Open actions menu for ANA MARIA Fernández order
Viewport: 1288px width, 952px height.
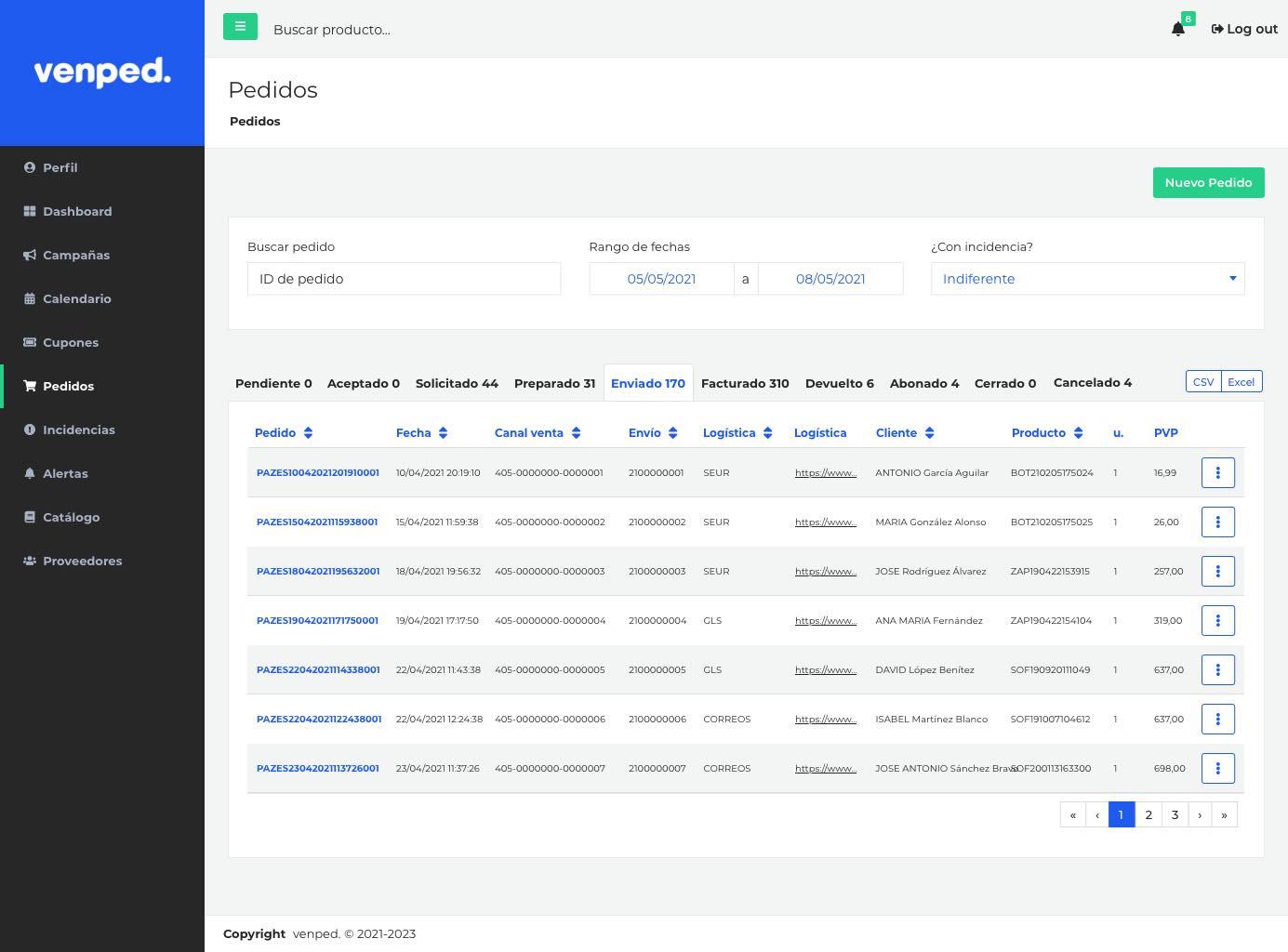[1217, 620]
